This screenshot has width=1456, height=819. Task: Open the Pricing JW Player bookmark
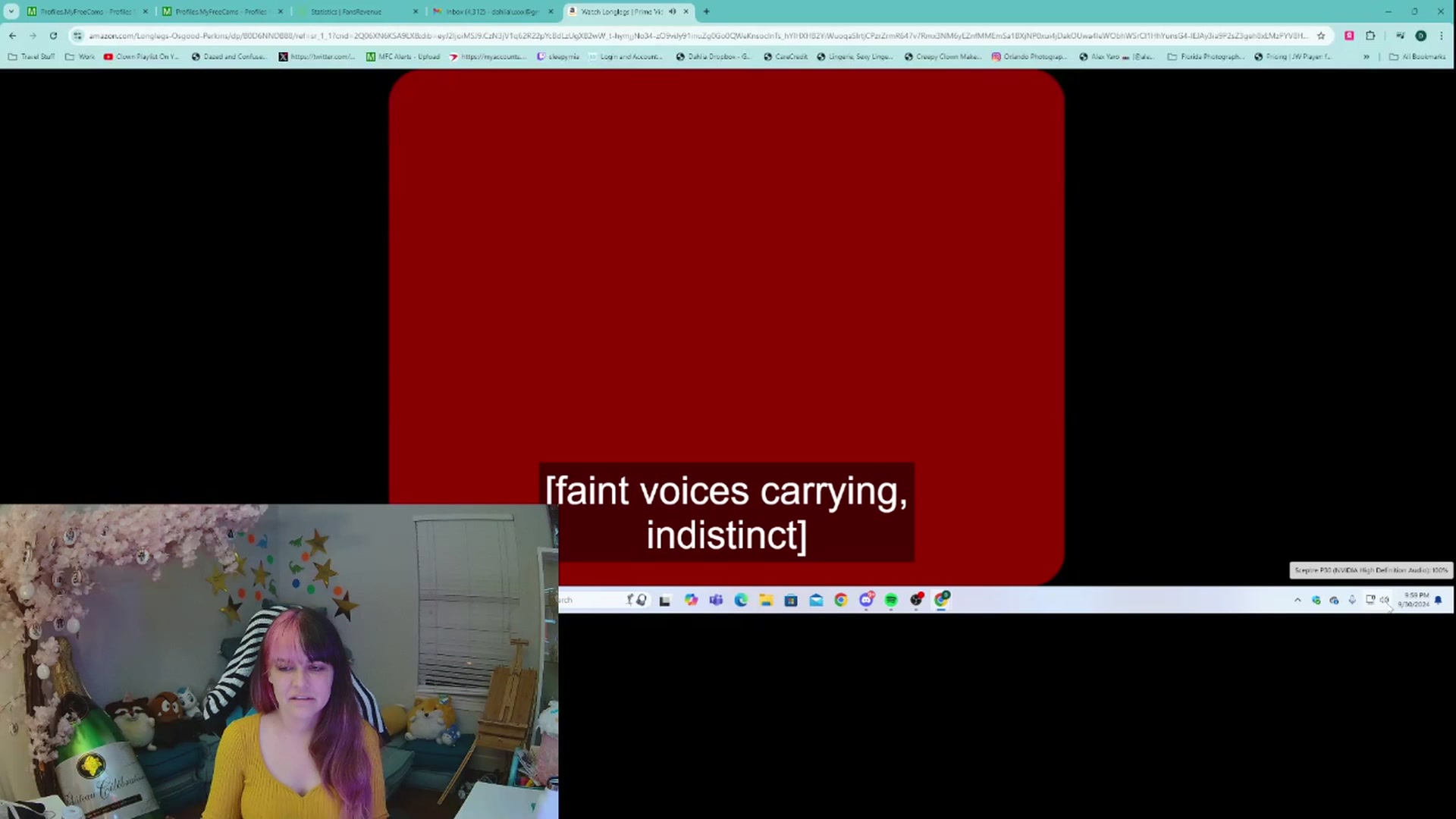point(1293,57)
